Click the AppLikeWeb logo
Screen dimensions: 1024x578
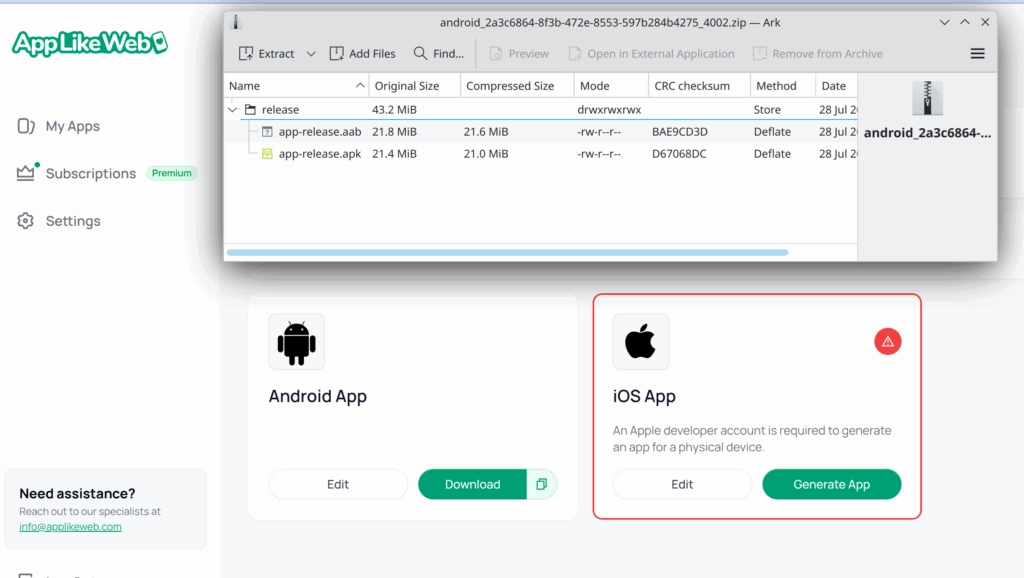(x=89, y=43)
